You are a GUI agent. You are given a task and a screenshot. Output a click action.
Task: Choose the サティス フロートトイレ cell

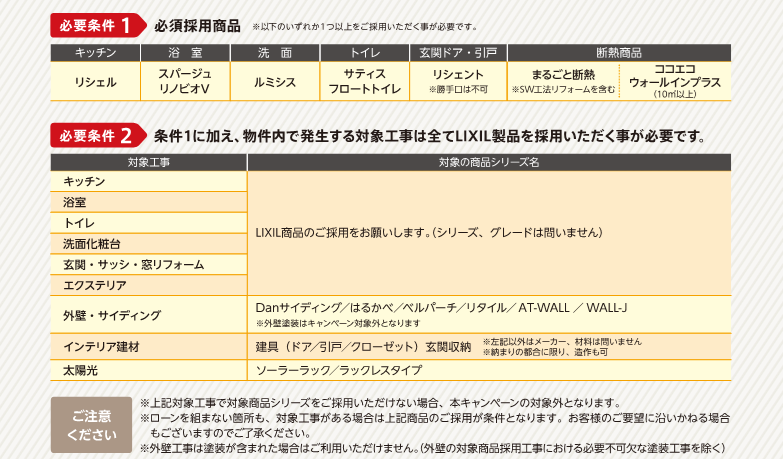click(364, 81)
